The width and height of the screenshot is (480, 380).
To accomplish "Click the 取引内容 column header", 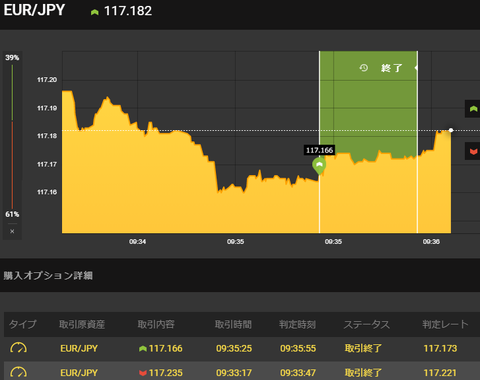I will pos(156,324).
